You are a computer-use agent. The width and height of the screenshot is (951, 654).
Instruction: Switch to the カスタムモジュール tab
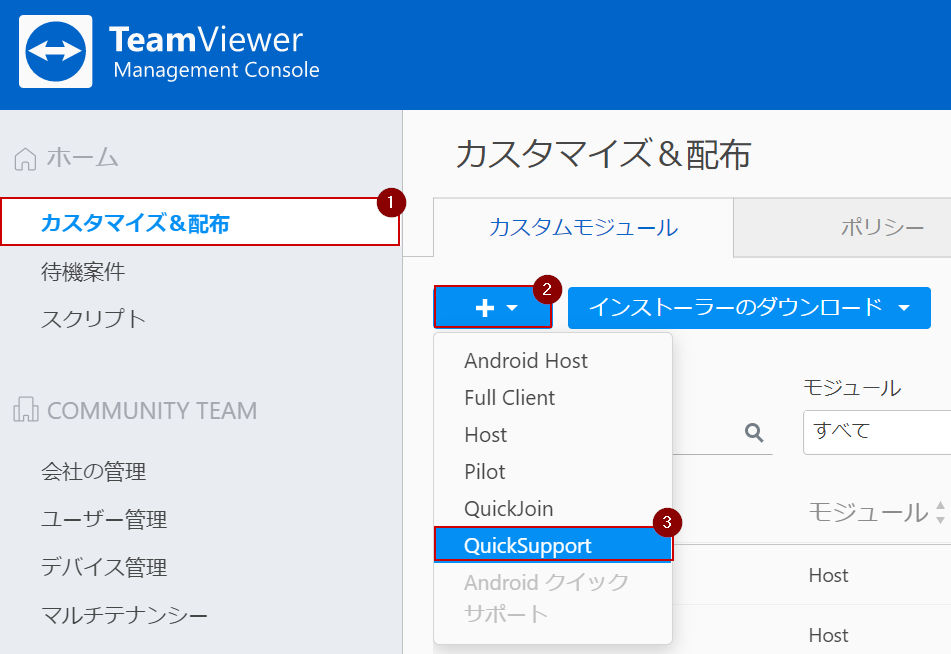[583, 228]
